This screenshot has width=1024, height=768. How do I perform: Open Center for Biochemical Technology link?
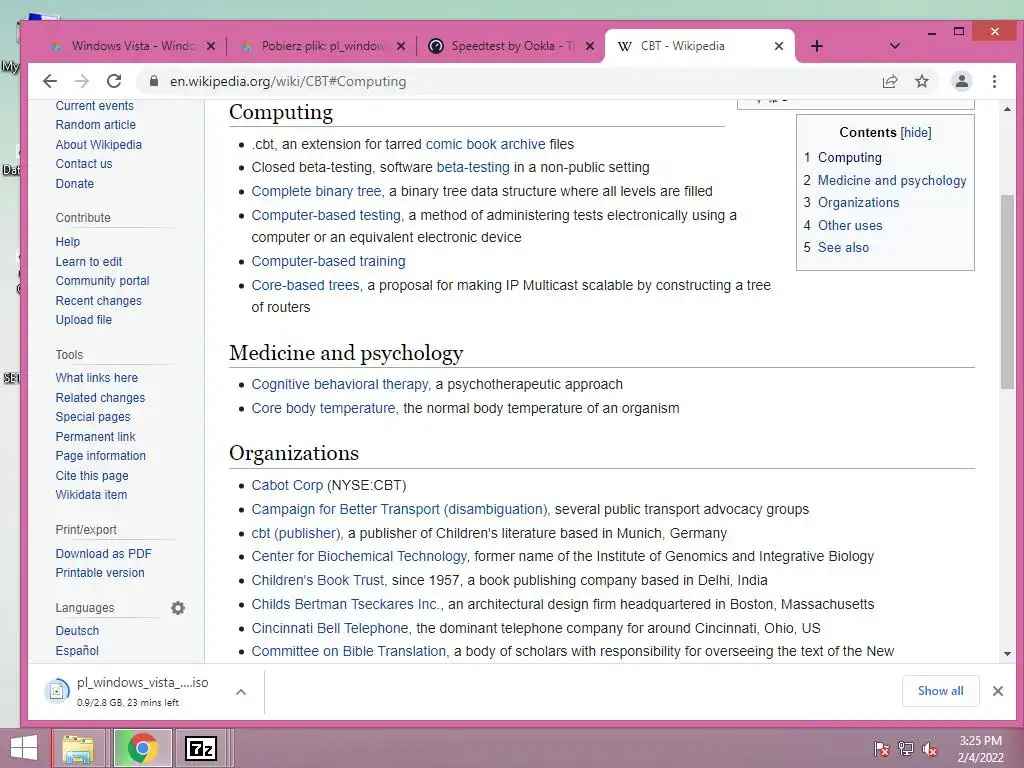[x=359, y=556]
